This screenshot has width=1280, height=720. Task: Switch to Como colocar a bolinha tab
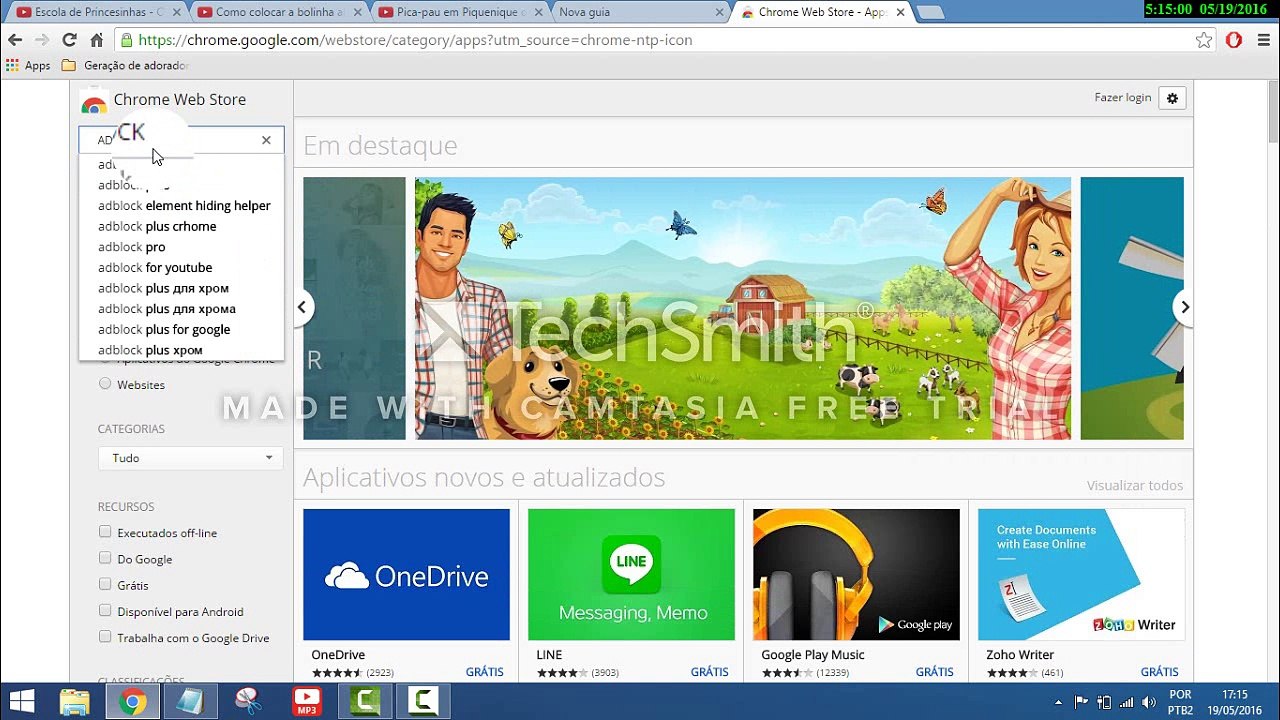277,13
